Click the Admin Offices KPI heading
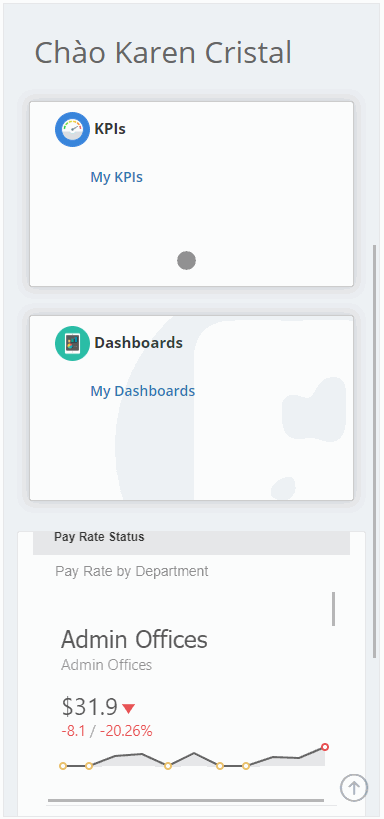Image resolution: width=384 pixels, height=819 pixels. tap(134, 639)
